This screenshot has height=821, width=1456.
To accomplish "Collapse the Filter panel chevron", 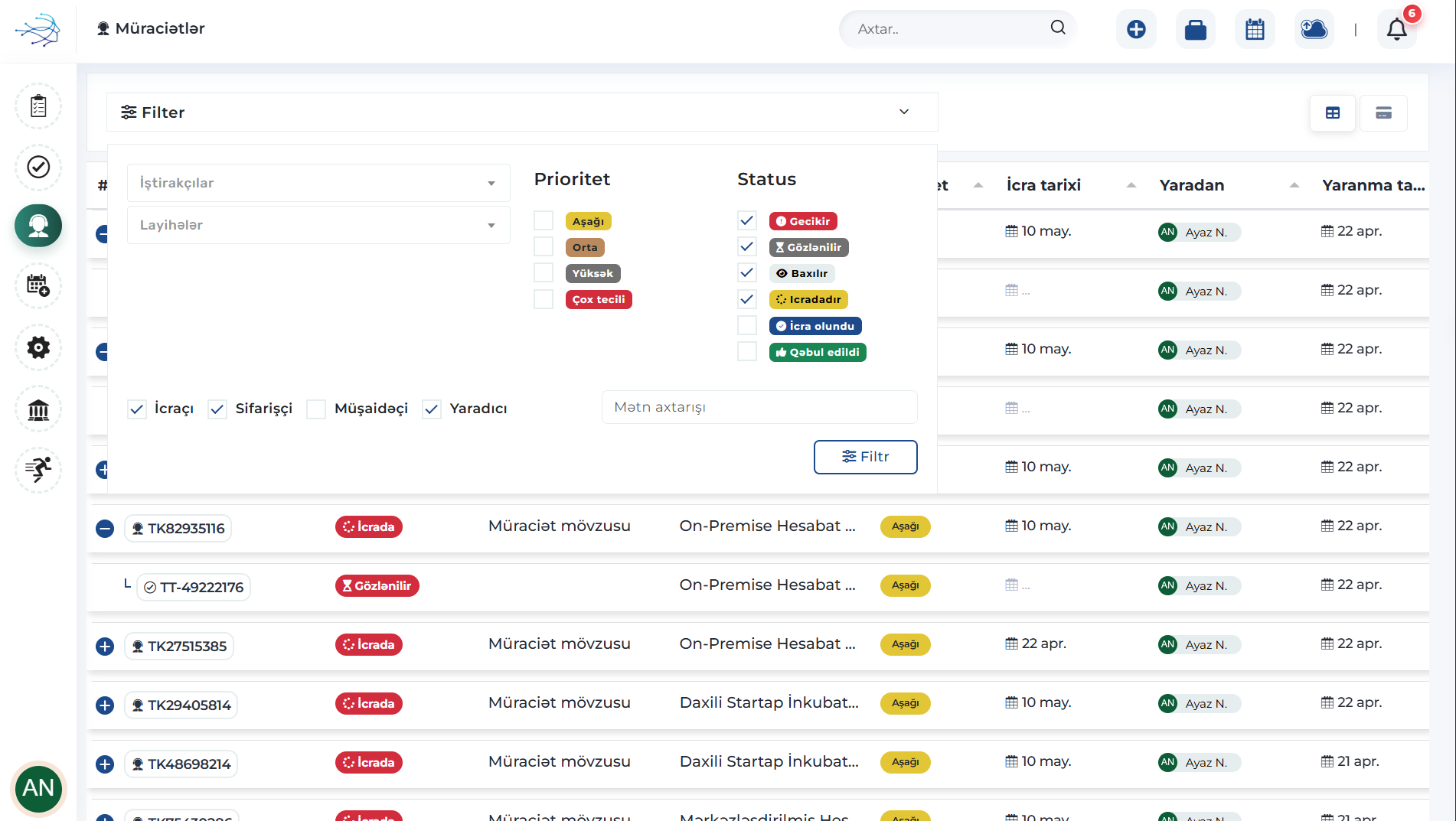I will pos(904,112).
